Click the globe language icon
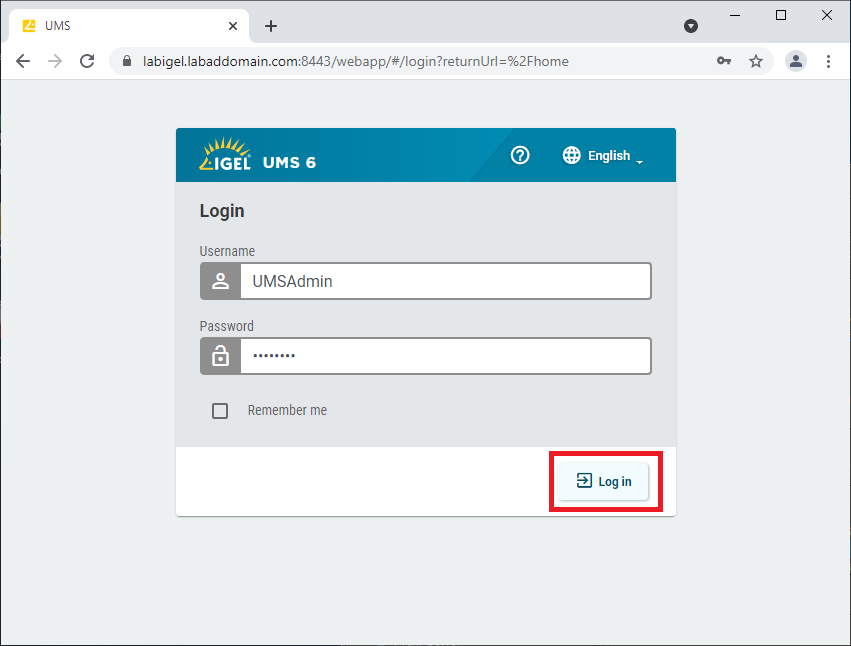The height and width of the screenshot is (646, 851). click(572, 155)
